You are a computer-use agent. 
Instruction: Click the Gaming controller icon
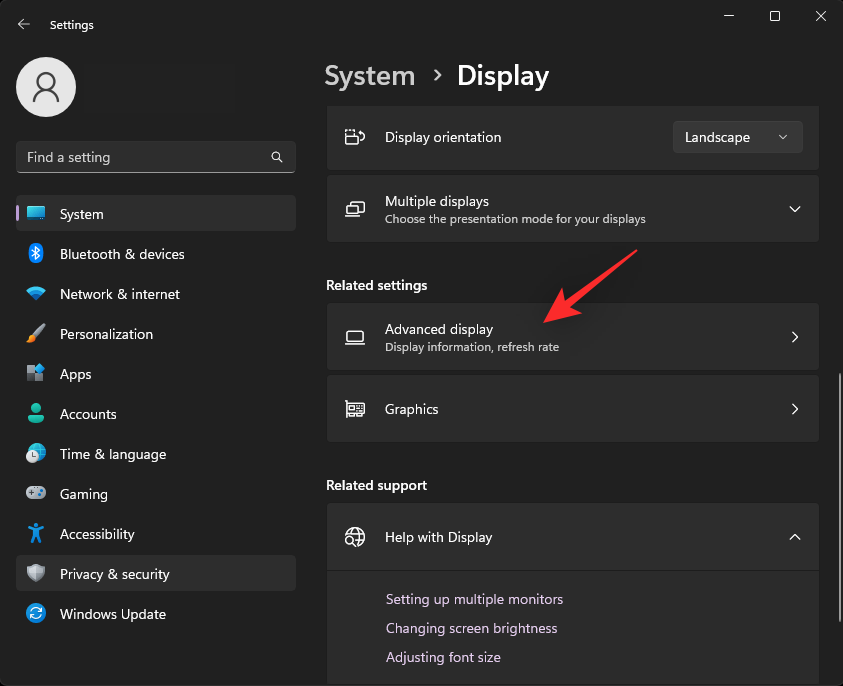pos(35,494)
